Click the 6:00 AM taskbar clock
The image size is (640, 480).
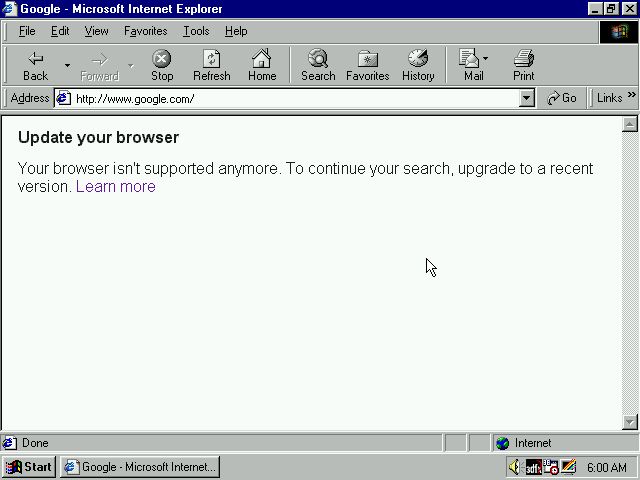point(607,467)
